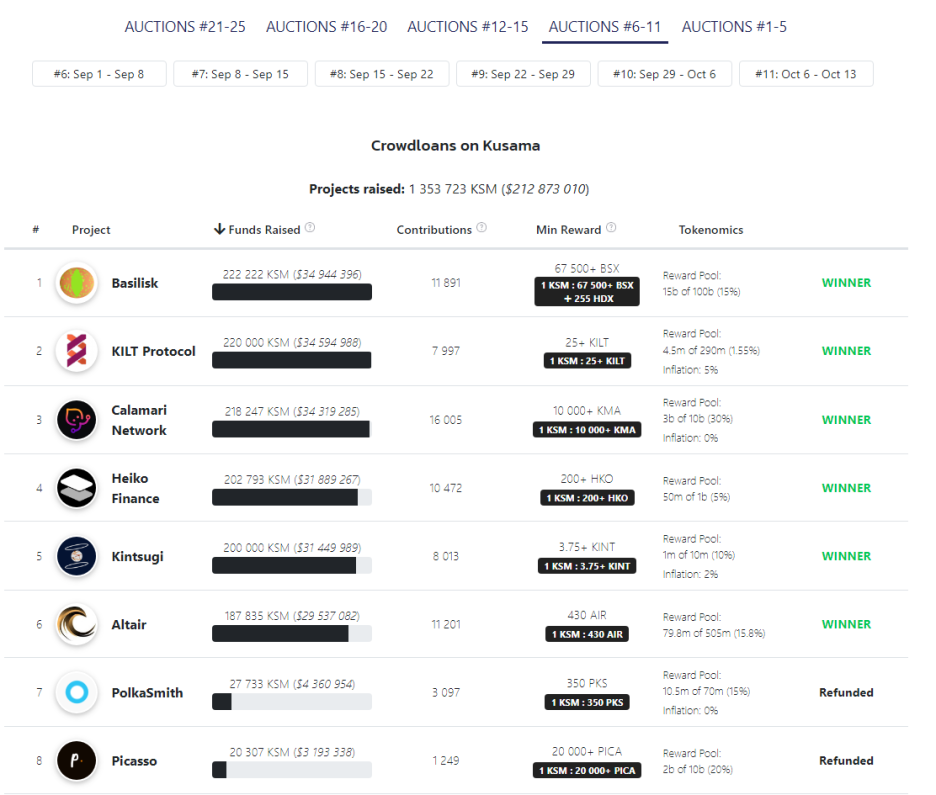Click Basilisk's funds raised progress bar

(x=292, y=292)
